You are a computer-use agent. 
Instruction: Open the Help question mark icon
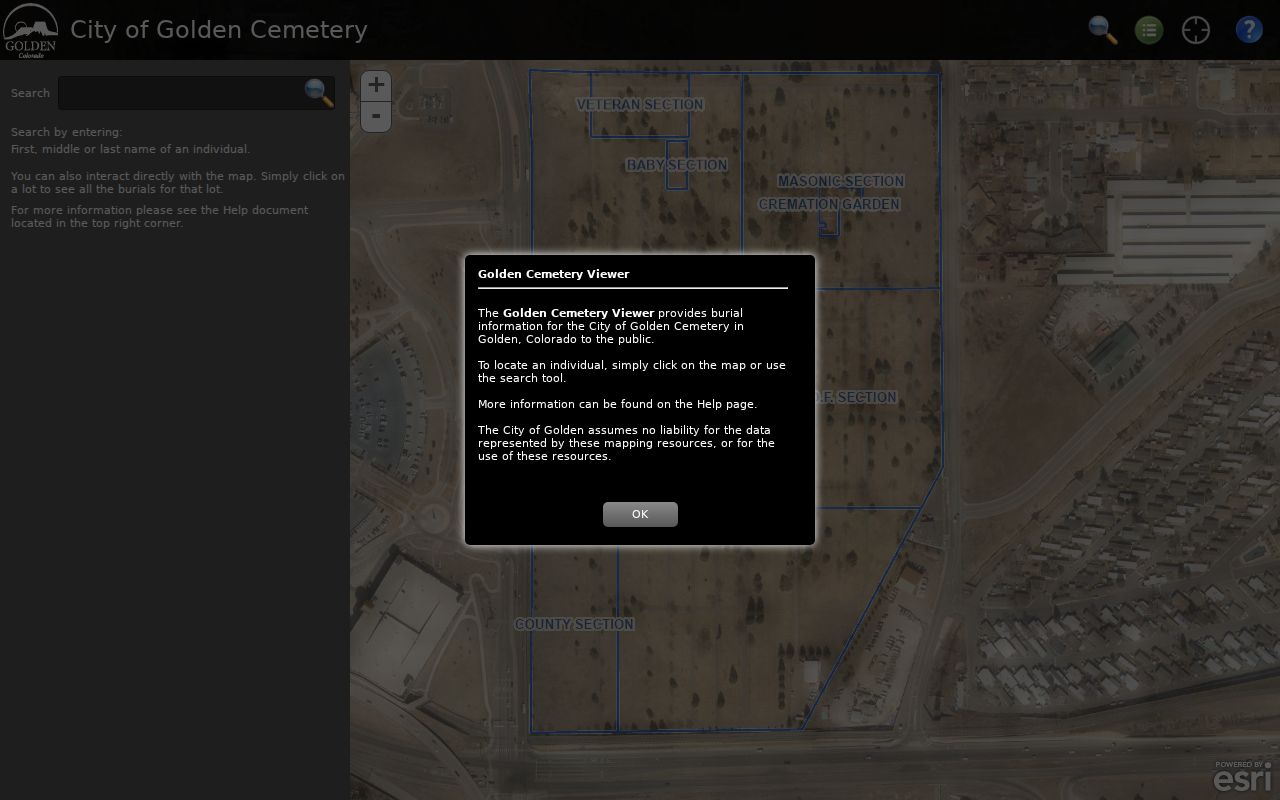1249,30
